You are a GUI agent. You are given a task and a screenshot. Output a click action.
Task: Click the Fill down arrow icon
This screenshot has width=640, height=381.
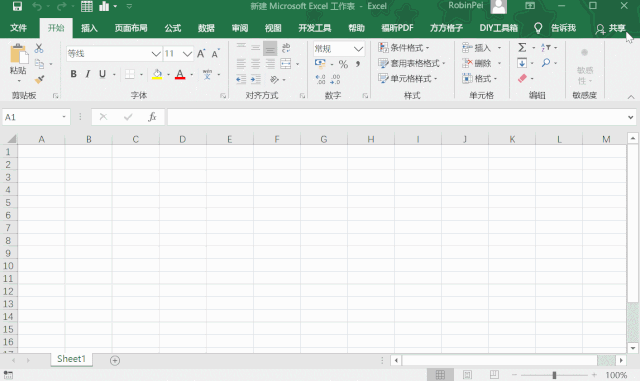522,63
